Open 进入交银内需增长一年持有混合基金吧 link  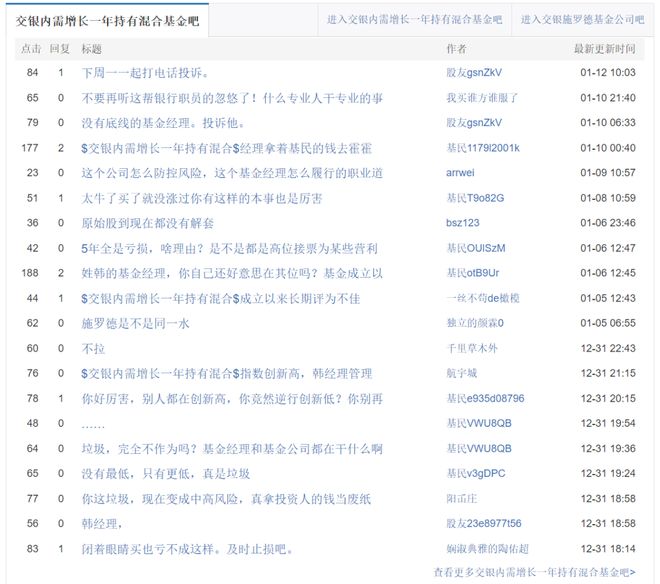(415, 19)
